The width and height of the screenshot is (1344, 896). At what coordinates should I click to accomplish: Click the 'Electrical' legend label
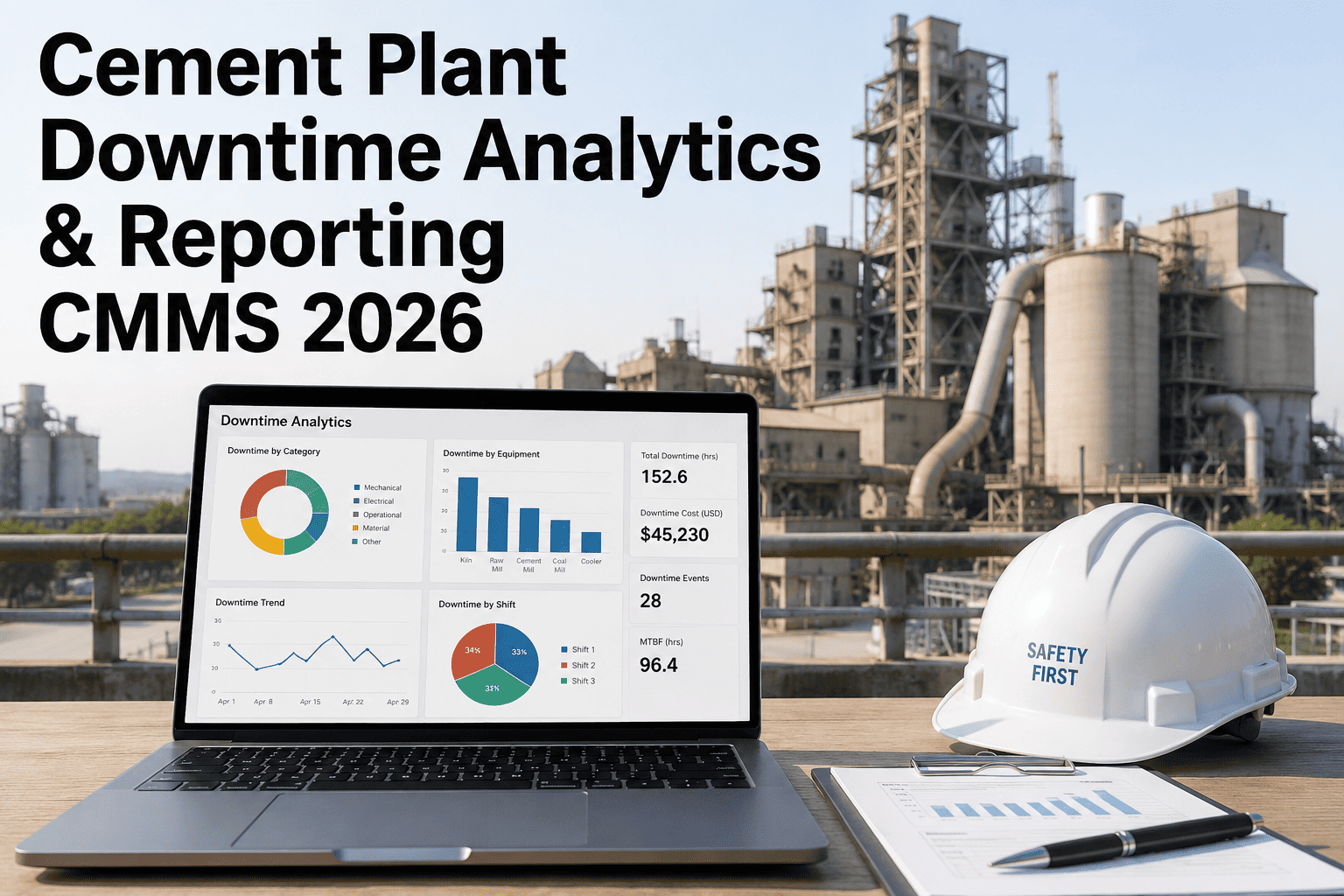click(x=379, y=501)
